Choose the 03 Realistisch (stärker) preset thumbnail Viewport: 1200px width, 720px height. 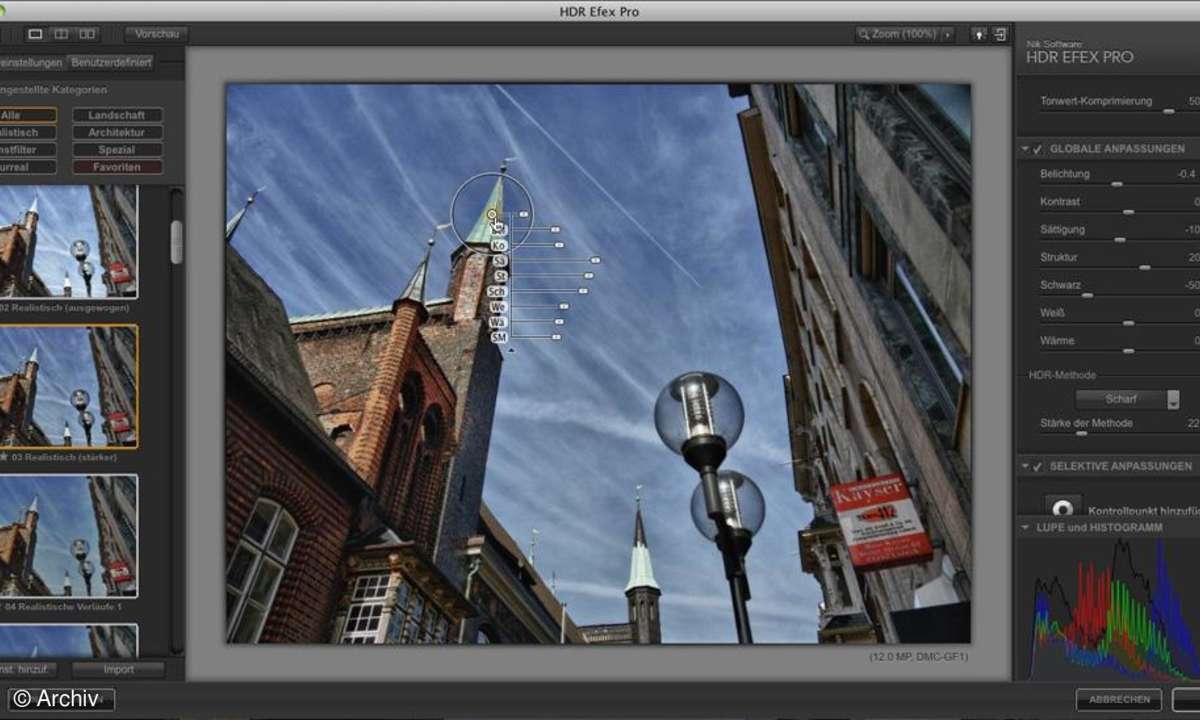(x=68, y=387)
